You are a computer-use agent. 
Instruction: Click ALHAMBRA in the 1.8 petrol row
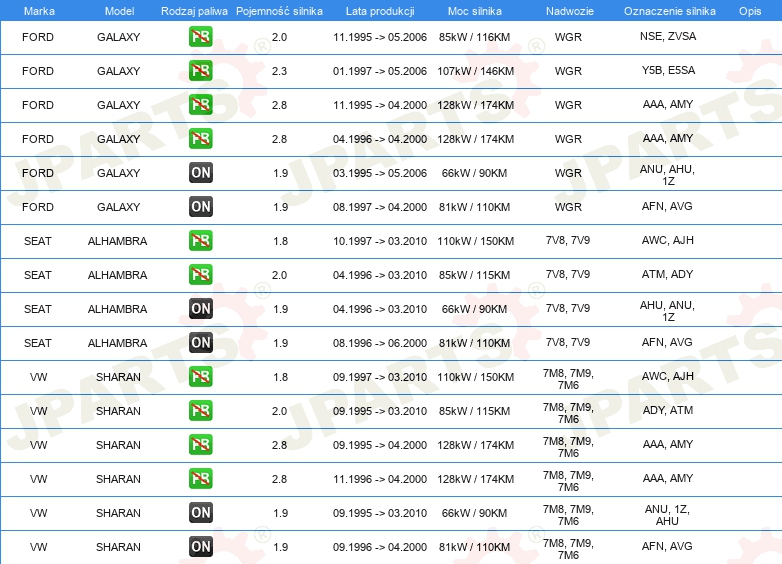point(117,241)
